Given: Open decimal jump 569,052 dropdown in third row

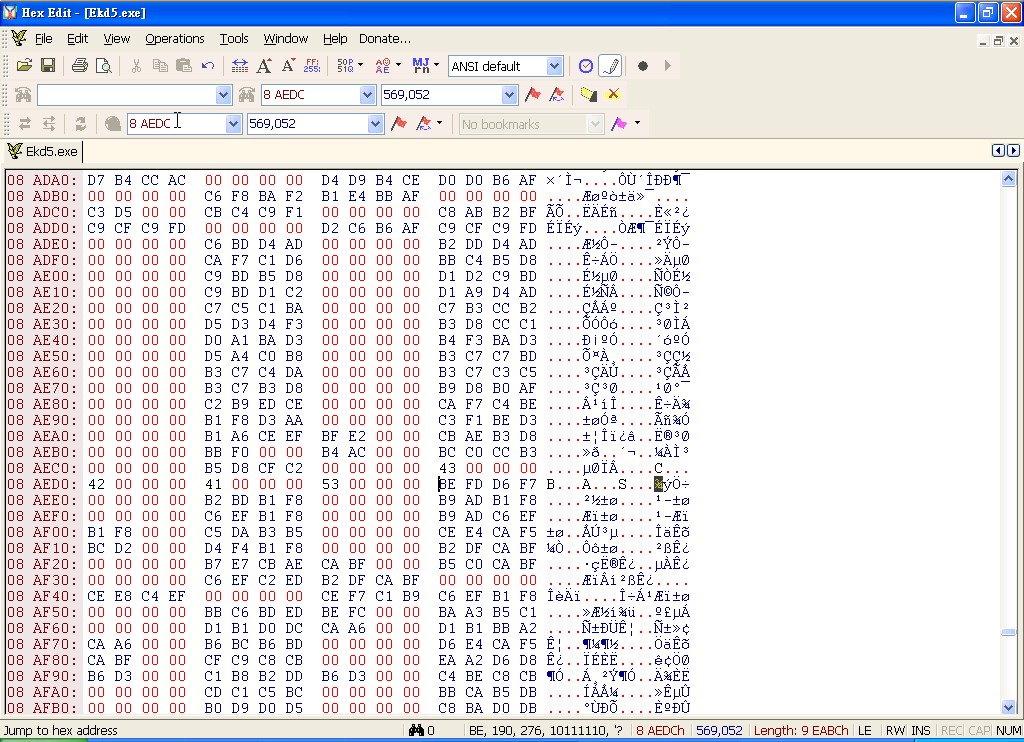Looking at the screenshot, I should pos(375,123).
